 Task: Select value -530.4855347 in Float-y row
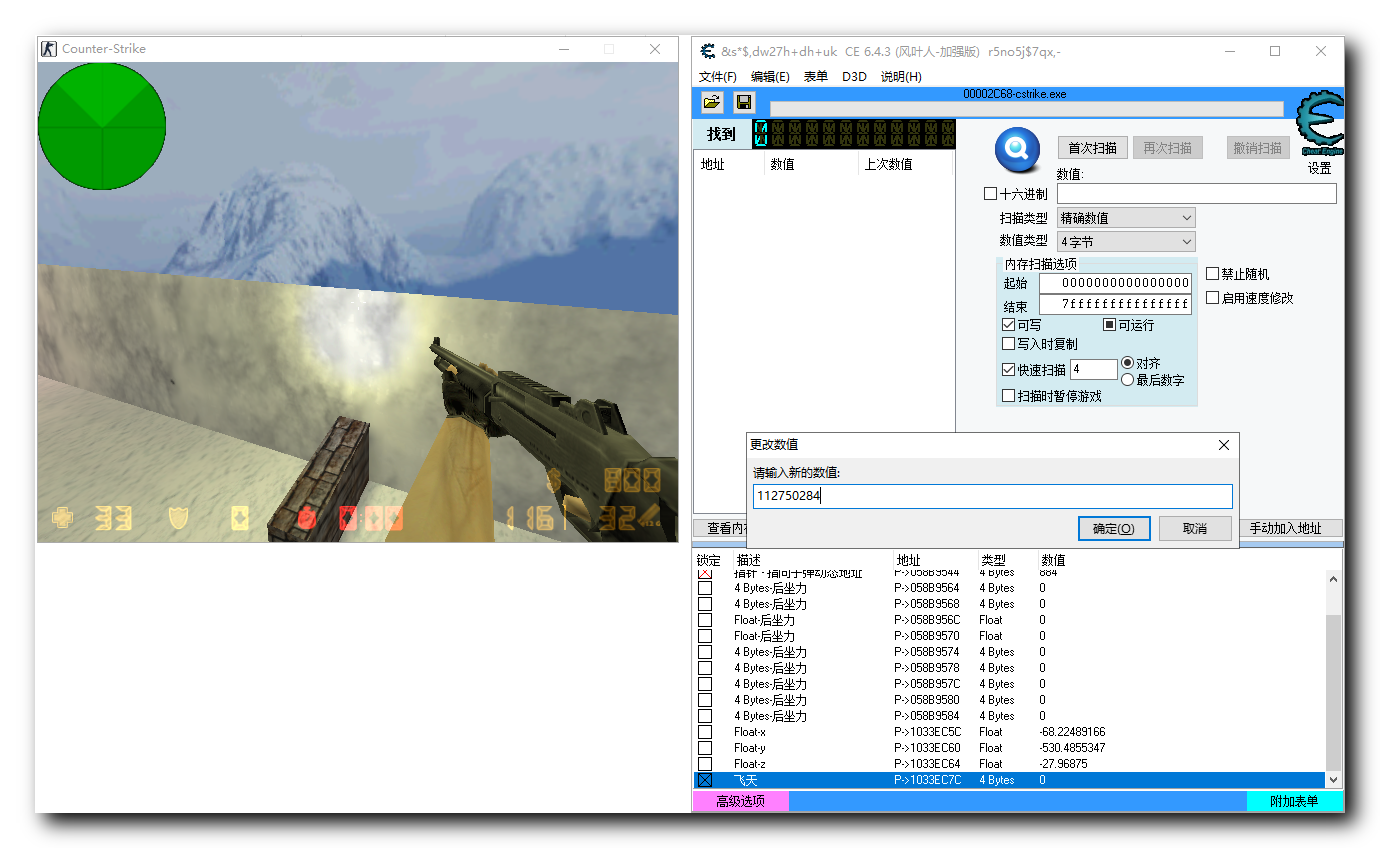click(x=1072, y=748)
